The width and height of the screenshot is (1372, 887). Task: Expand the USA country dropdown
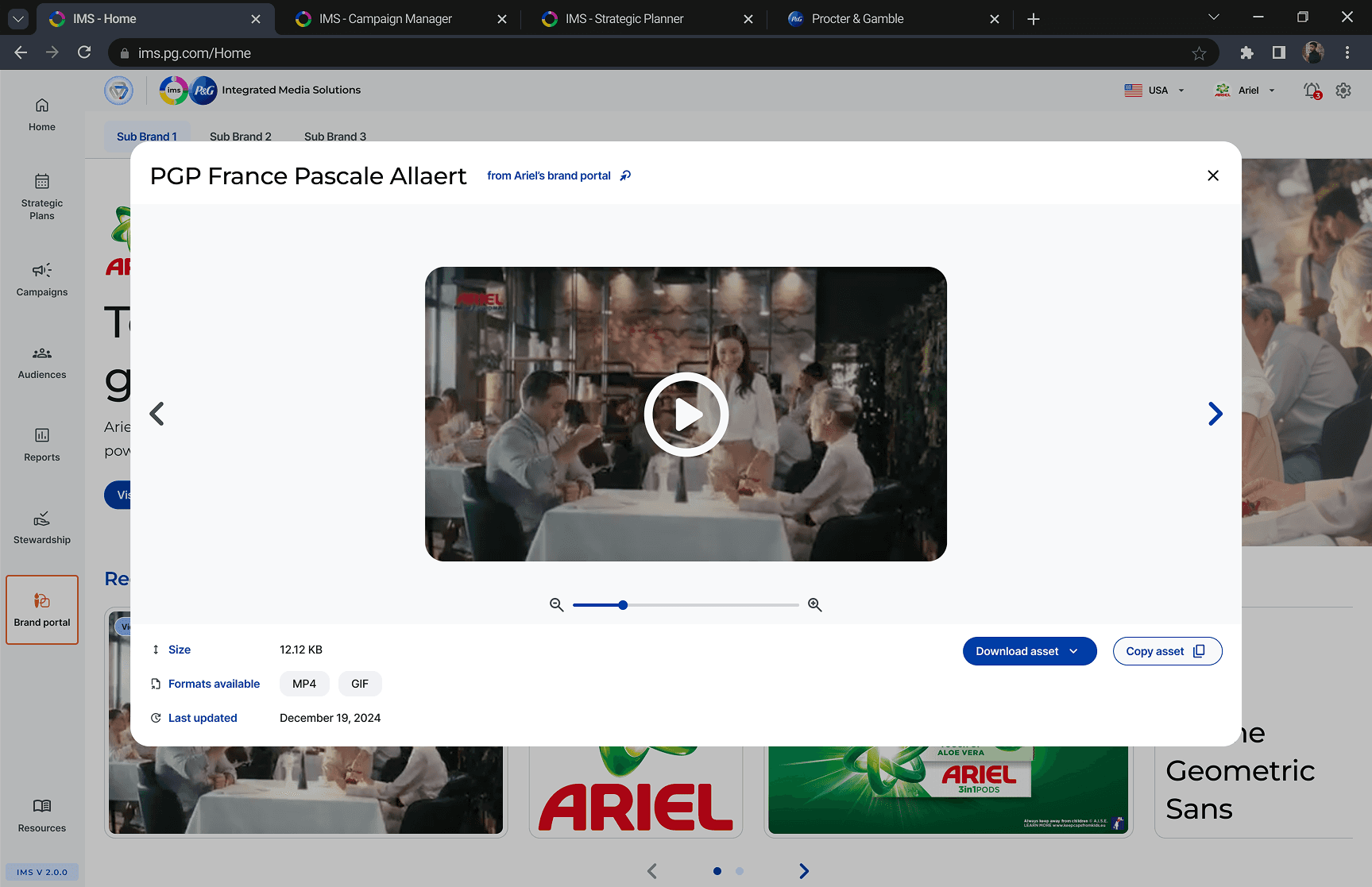[1155, 91]
